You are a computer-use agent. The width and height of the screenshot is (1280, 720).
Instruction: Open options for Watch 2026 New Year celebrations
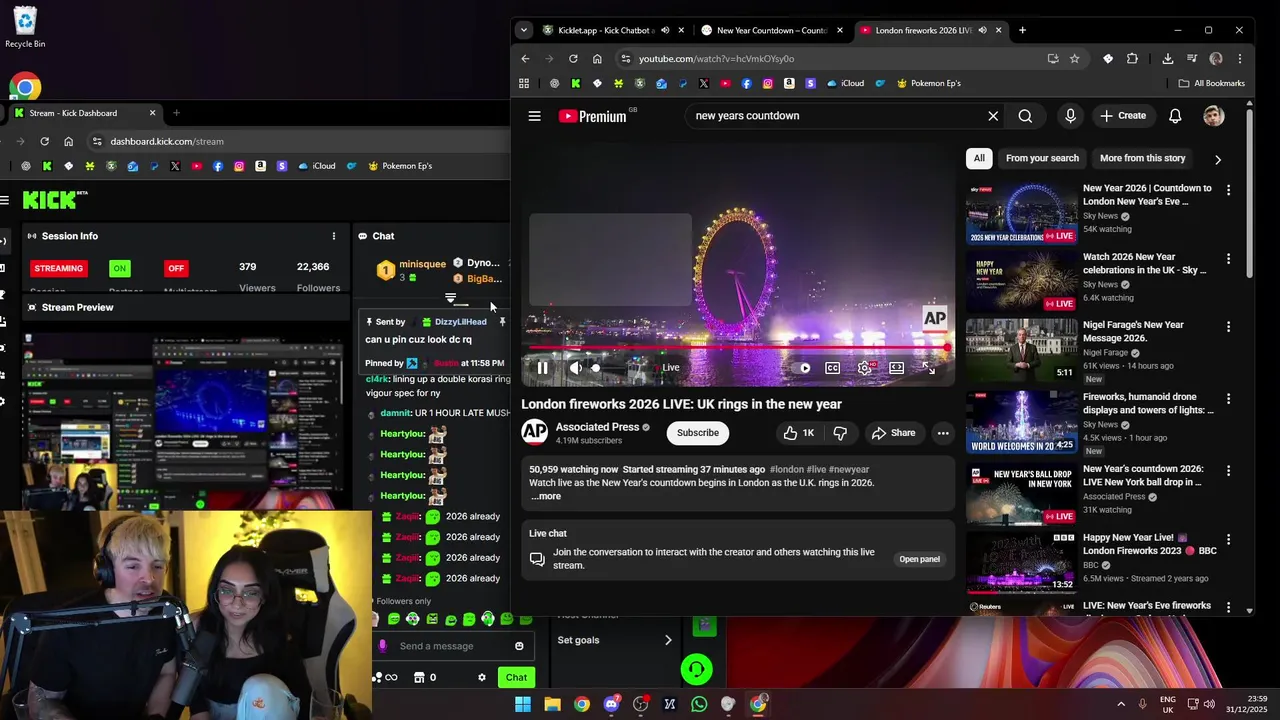1228,258
